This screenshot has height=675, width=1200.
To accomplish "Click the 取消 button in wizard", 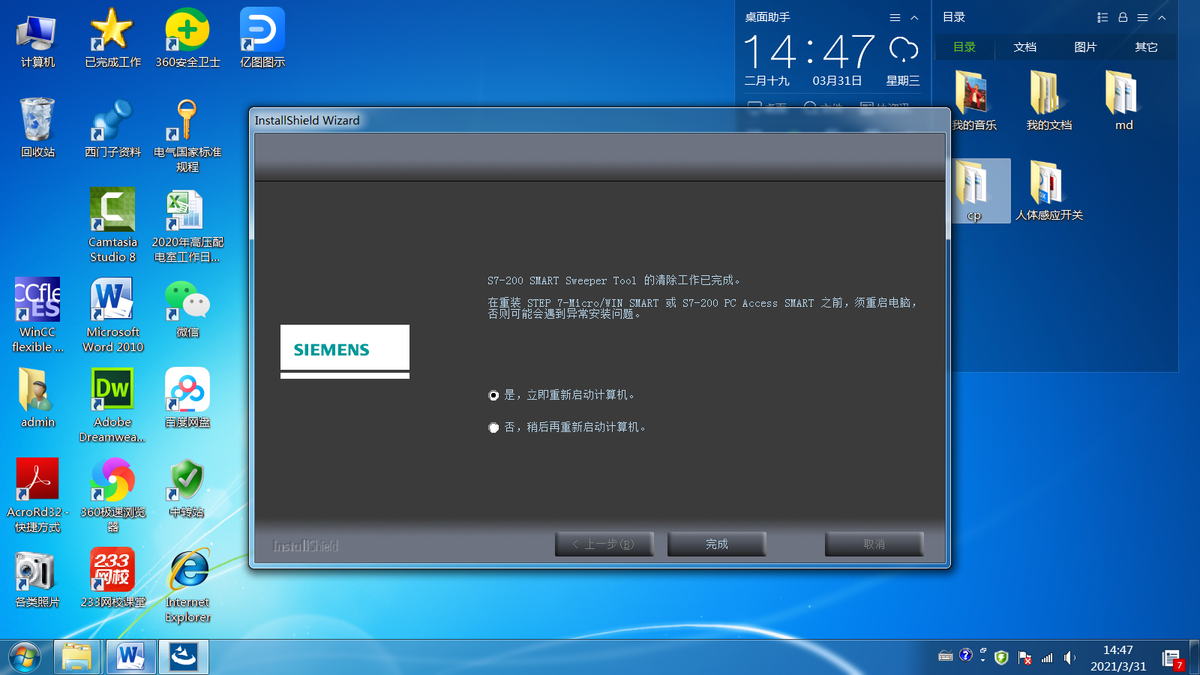I will pyautogui.click(x=874, y=544).
